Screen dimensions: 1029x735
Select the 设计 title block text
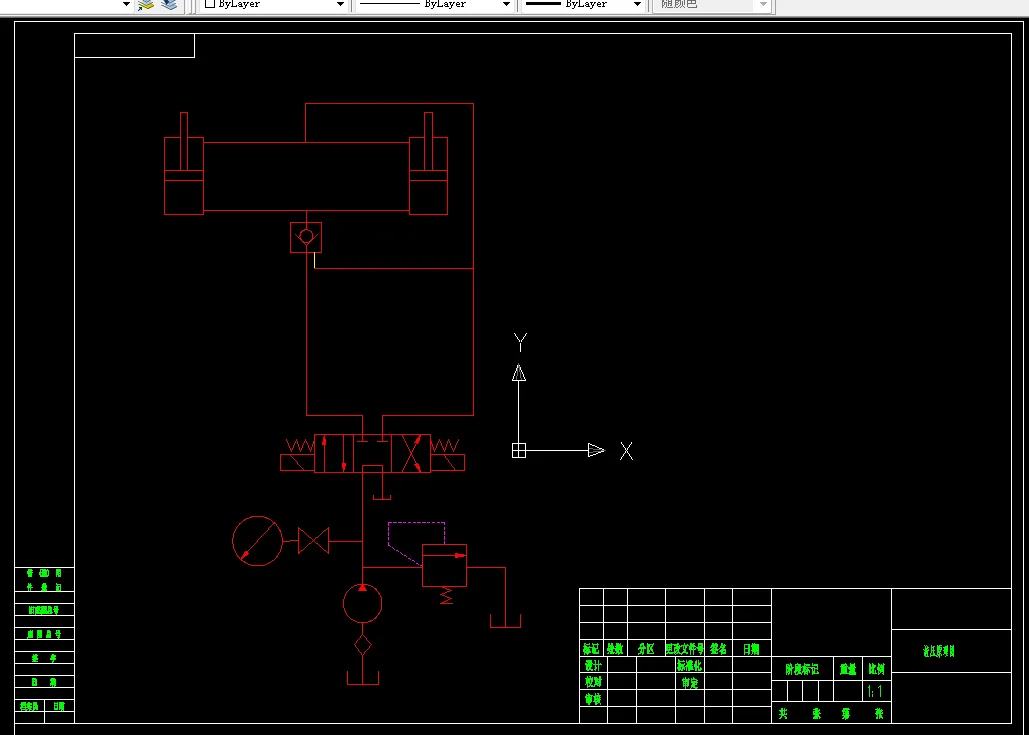[593, 665]
